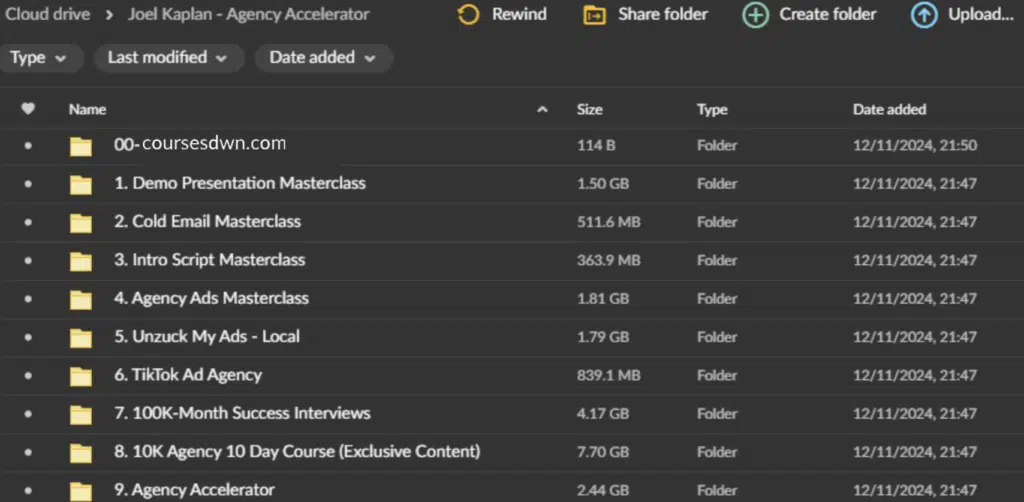Open folder 4. Agency Ads Masterclass
The width and height of the screenshot is (1024, 502).
211,298
